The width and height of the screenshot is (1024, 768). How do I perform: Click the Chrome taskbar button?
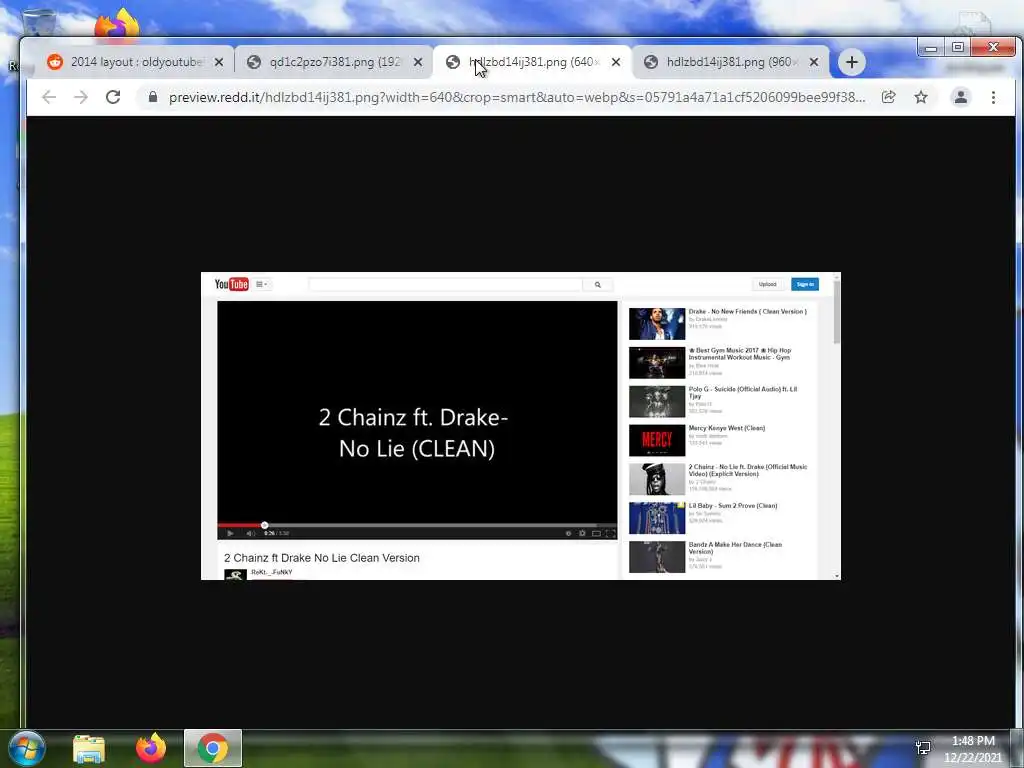(212, 748)
